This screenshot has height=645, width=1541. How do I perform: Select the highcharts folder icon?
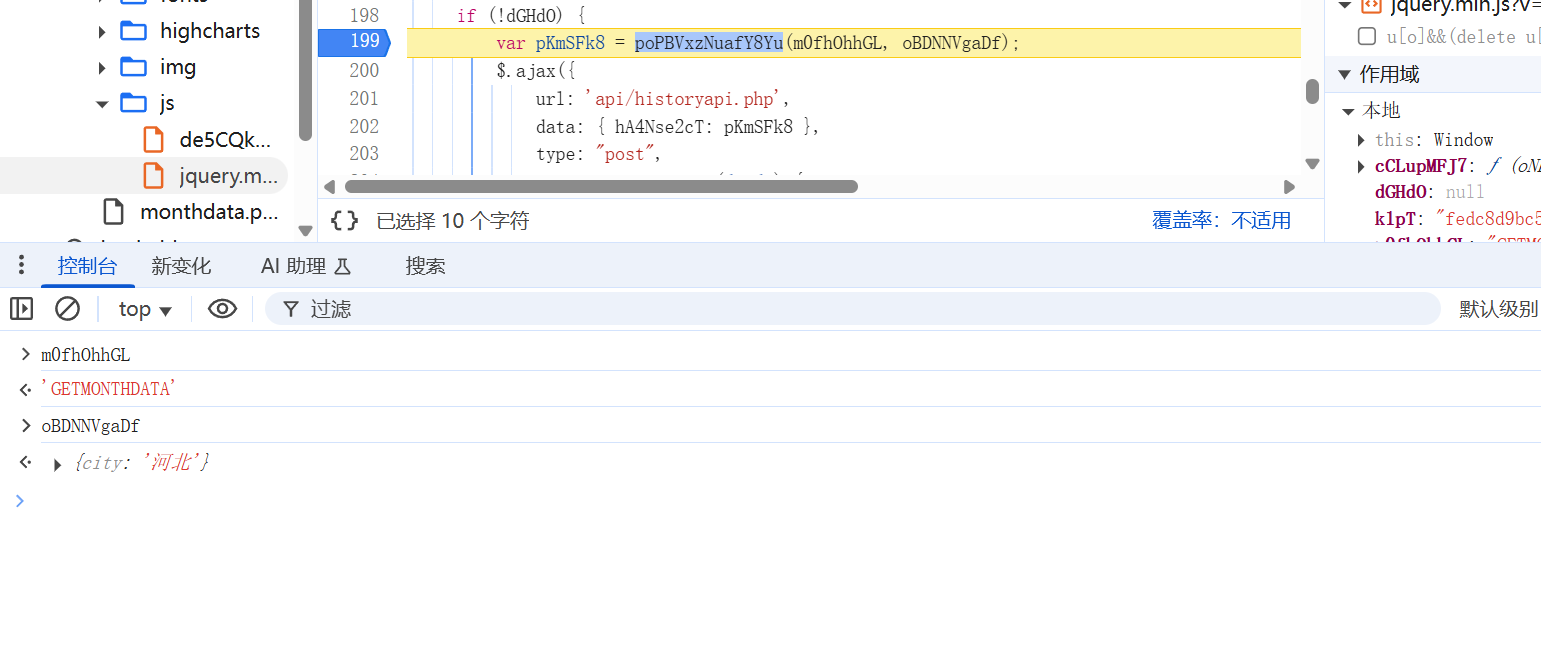(x=133, y=31)
